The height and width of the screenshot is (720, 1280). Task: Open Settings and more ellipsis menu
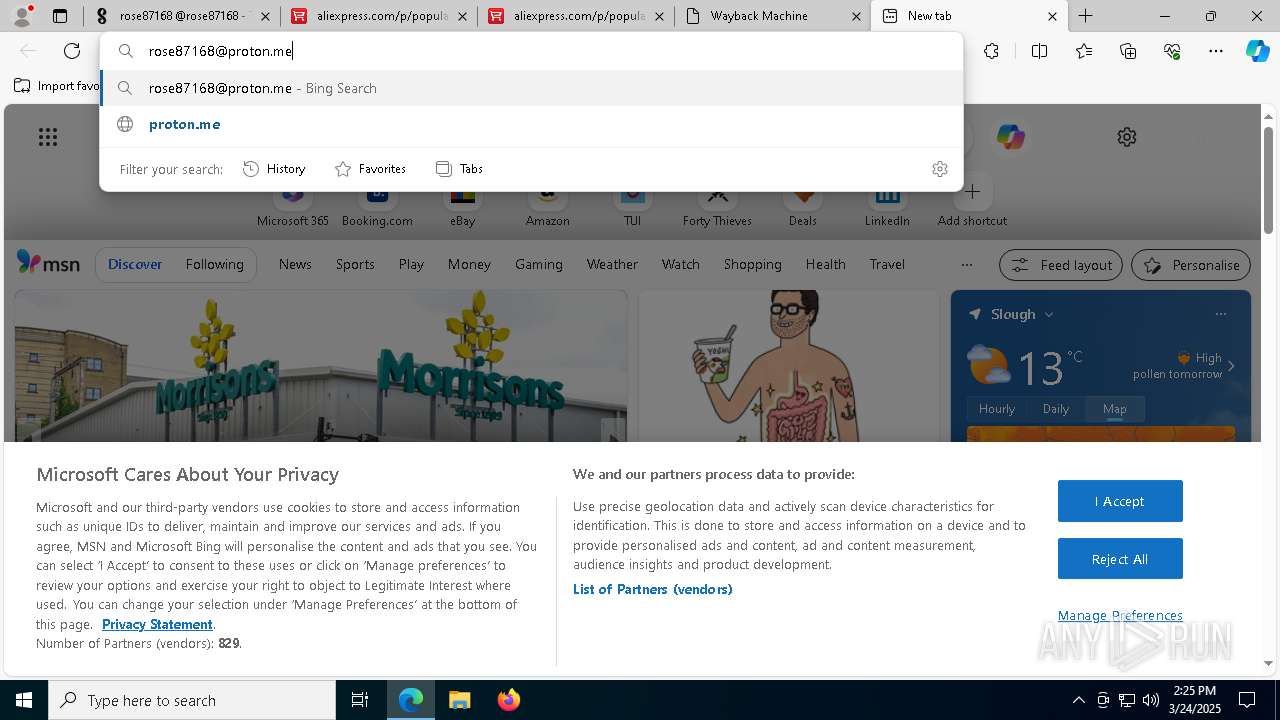(x=1216, y=51)
